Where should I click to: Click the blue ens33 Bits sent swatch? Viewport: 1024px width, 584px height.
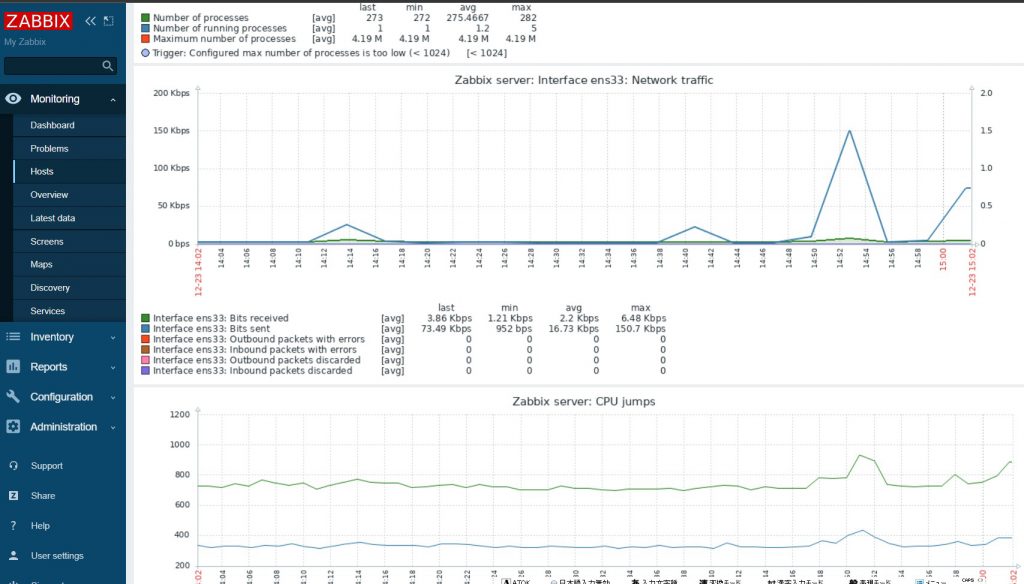coord(145,329)
